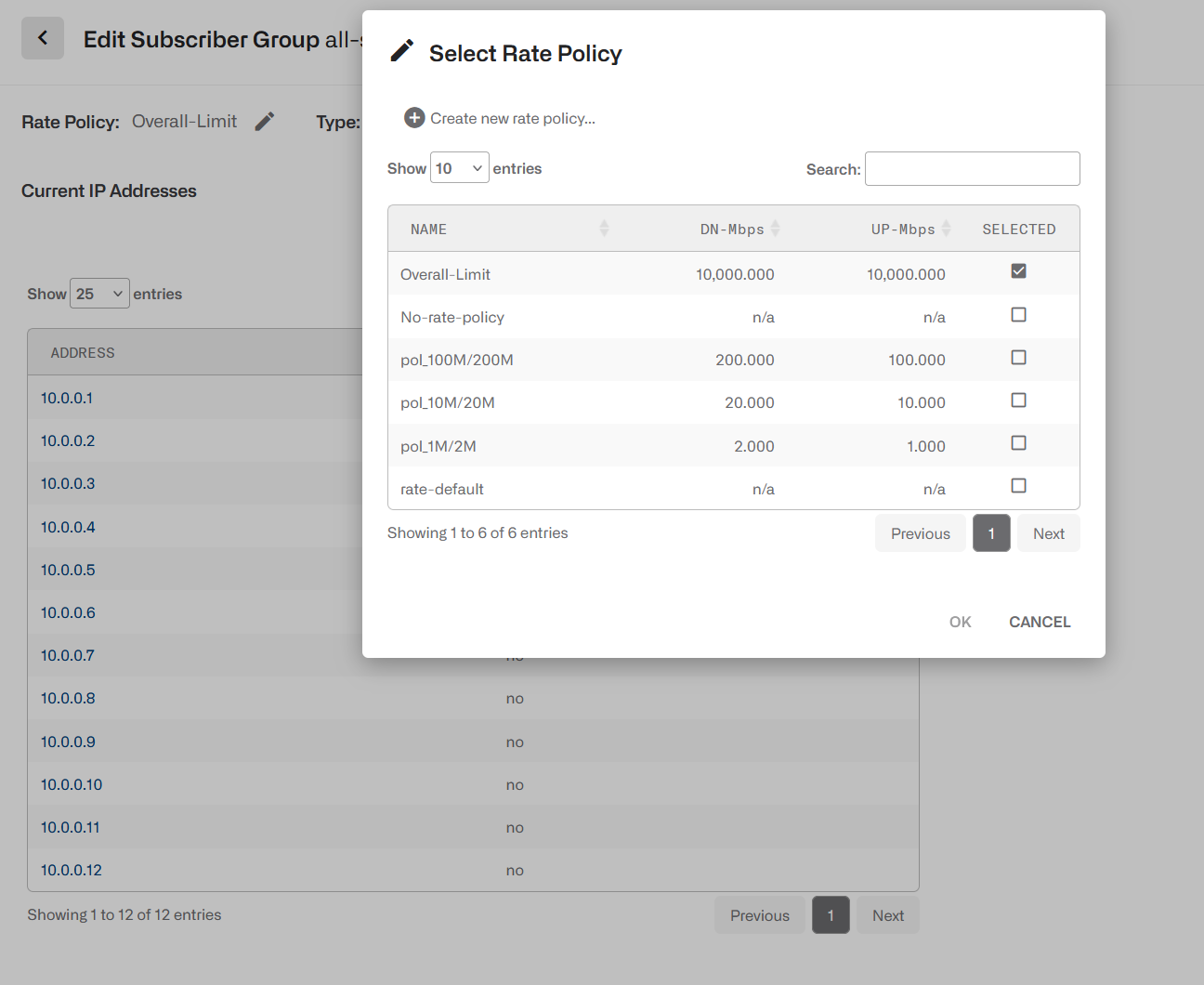This screenshot has width=1204, height=985.
Task: Click IP address 10.0.0.6
Action: click(x=68, y=612)
